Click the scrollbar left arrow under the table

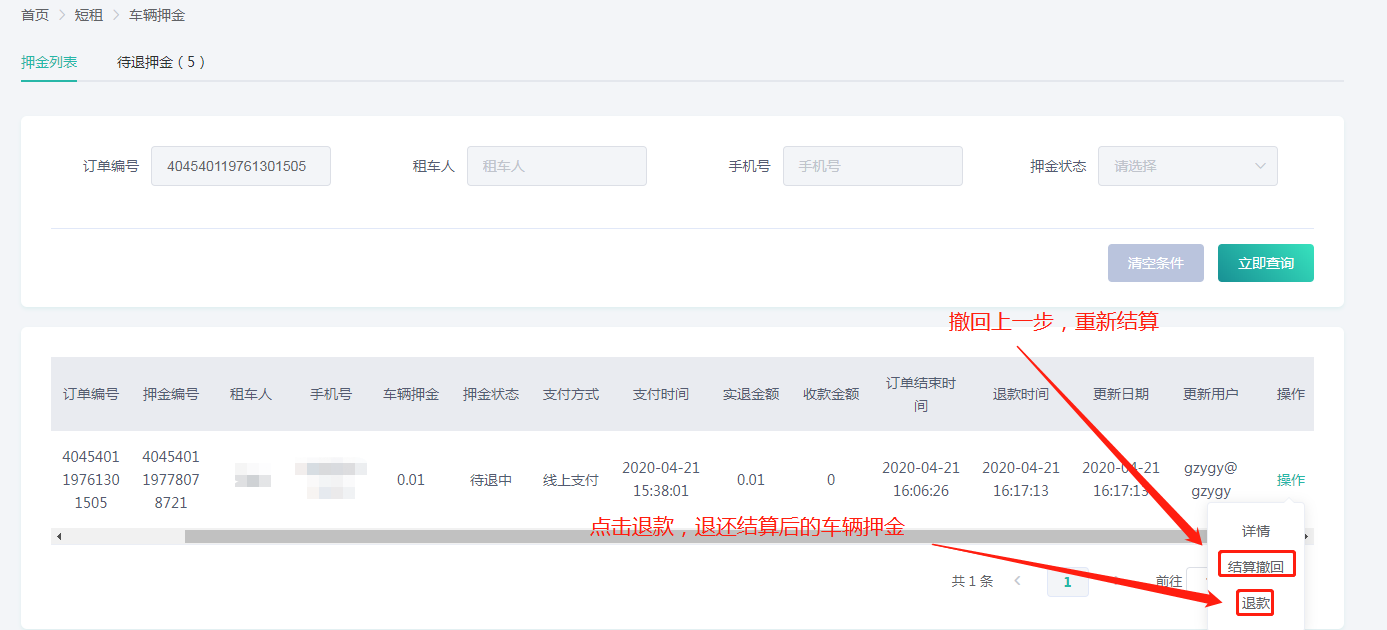tap(59, 537)
